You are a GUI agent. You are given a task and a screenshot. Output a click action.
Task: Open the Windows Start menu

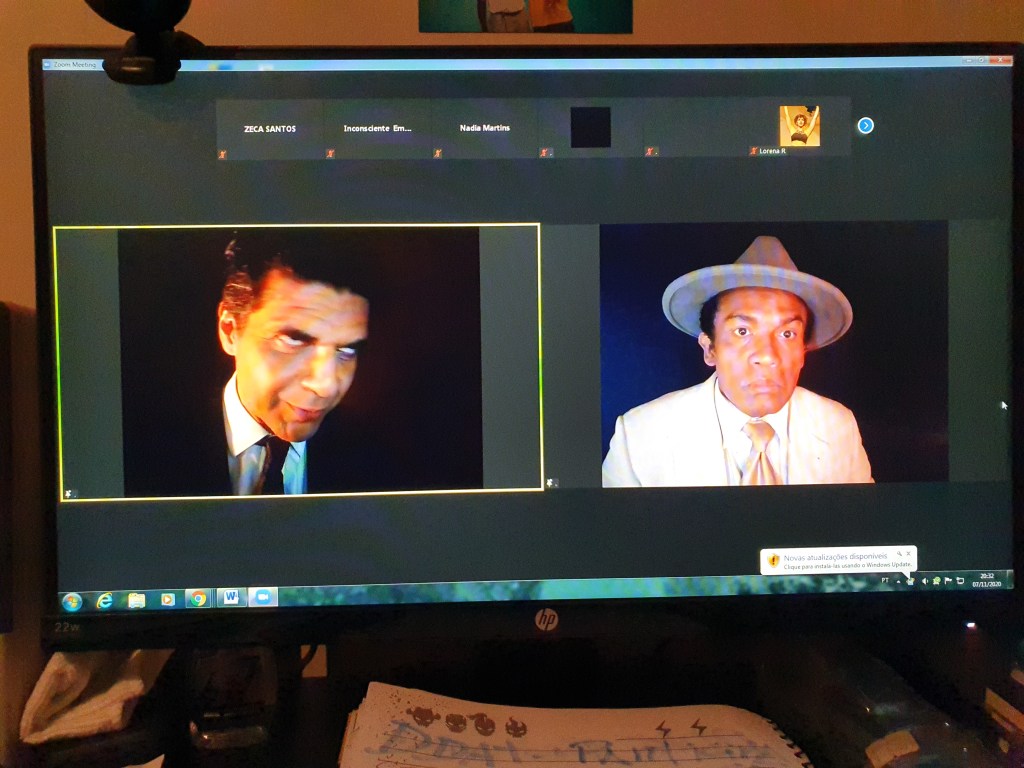(x=72, y=601)
